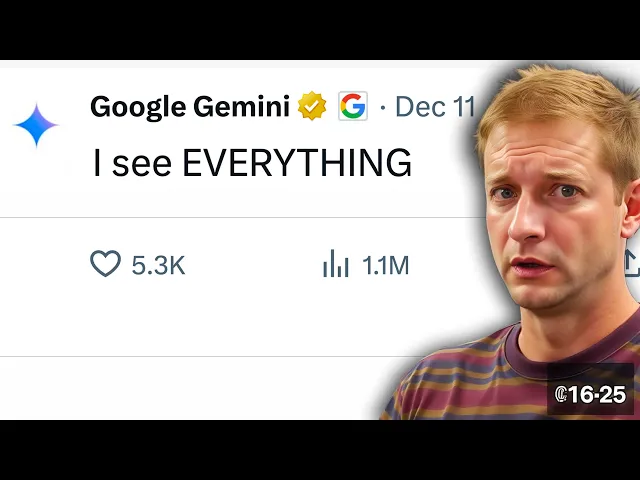This screenshot has height=480, width=640.
Task: Click the Google G affiliation badge
Action: (353, 106)
